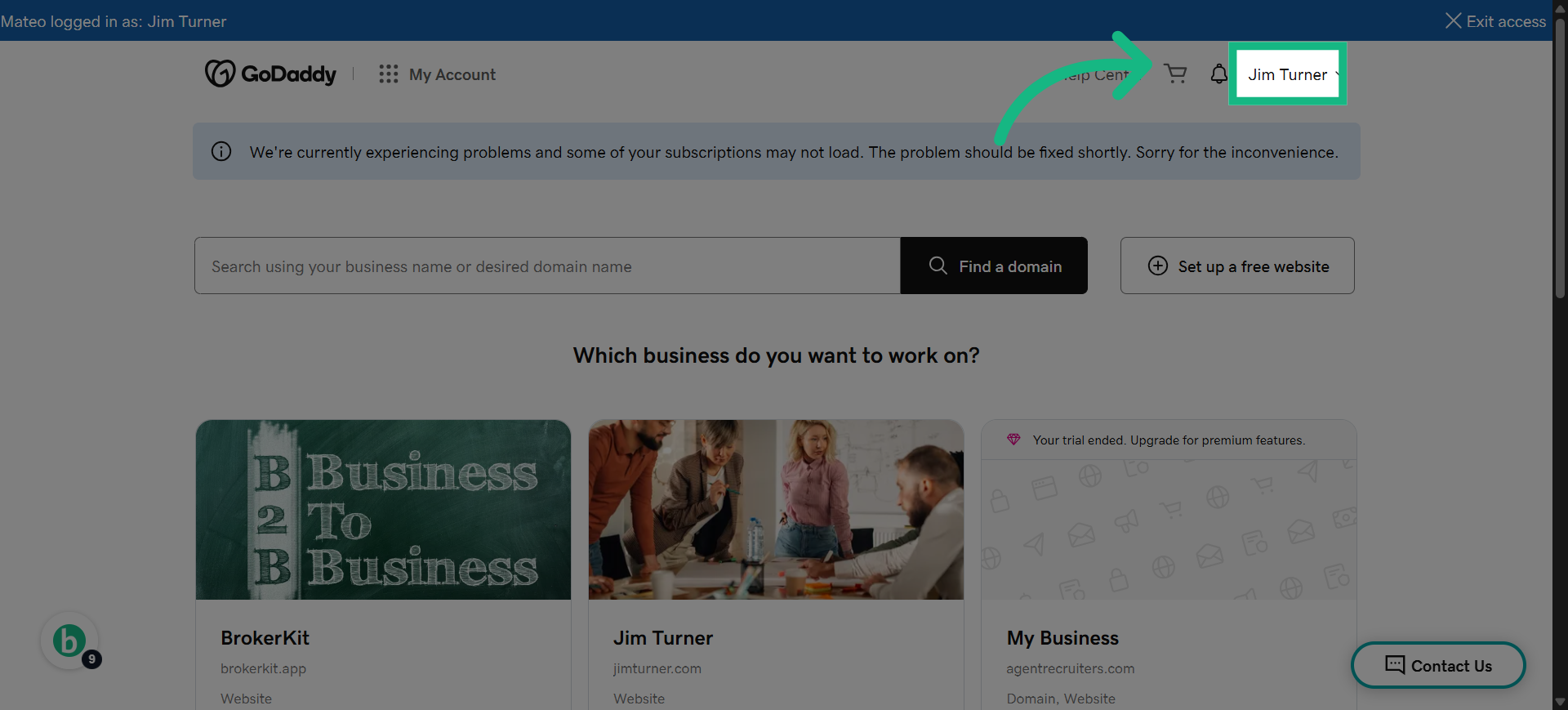Open the BrokerKit business thumbnail
1568x710 pixels.
point(383,510)
